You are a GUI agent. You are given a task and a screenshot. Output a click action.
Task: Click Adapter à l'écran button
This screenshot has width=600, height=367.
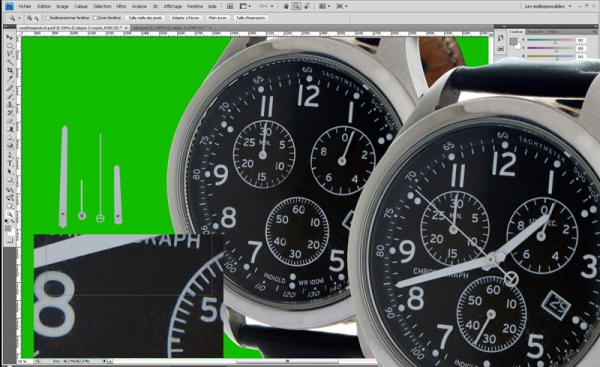coord(186,18)
